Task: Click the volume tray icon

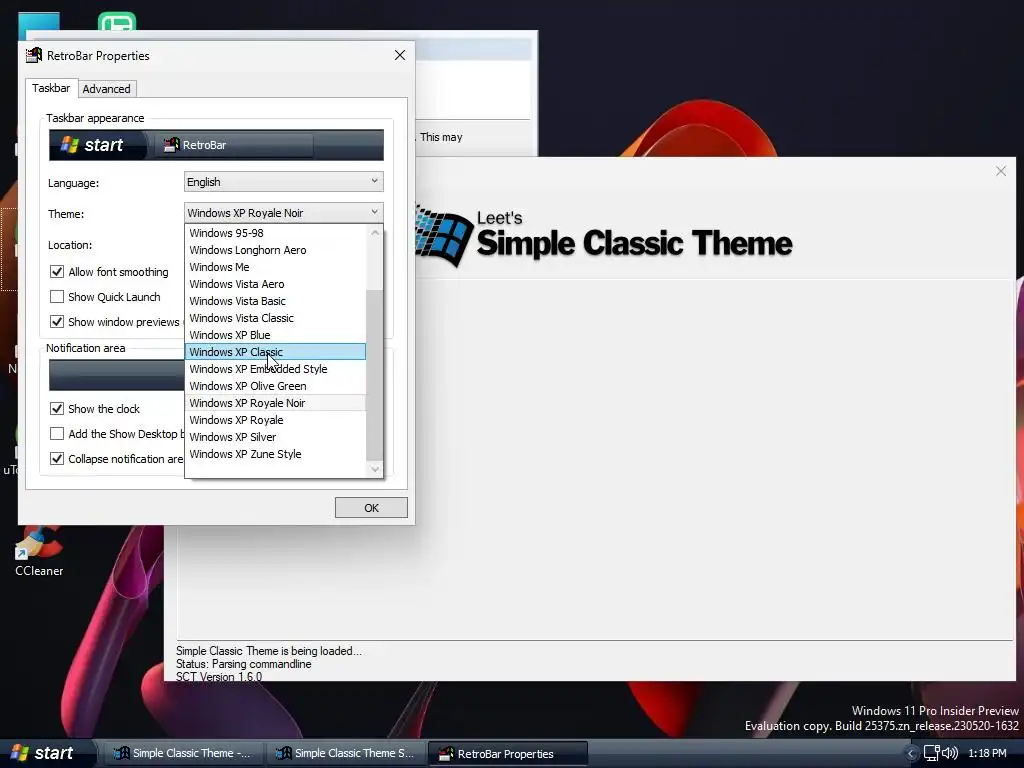Action: [950, 753]
